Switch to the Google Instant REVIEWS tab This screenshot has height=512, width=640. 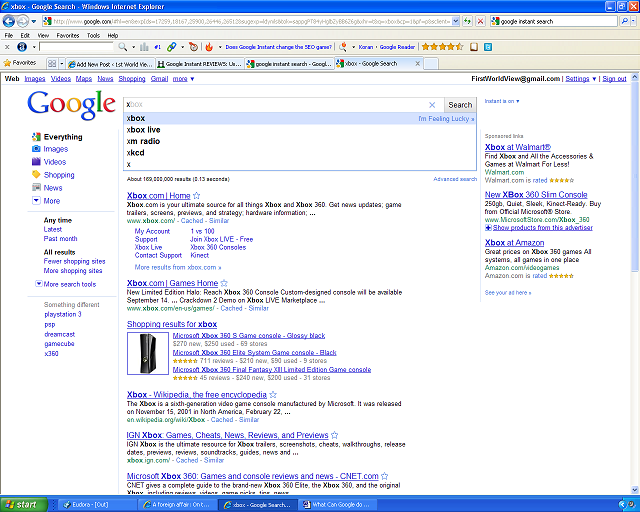click(200, 64)
